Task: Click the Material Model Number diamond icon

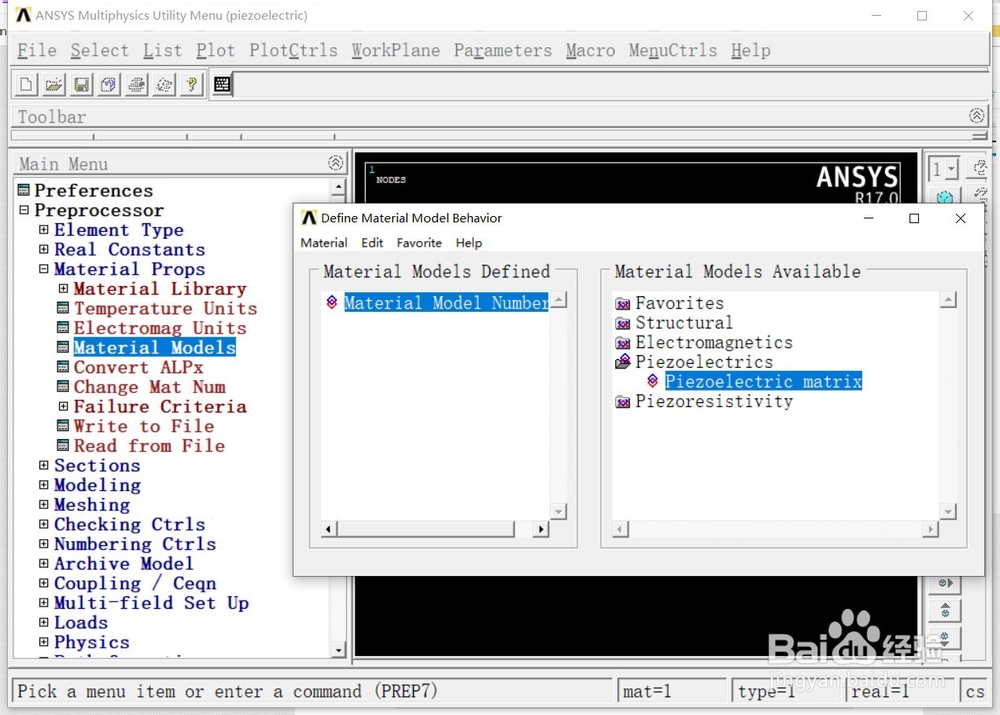Action: [332, 302]
